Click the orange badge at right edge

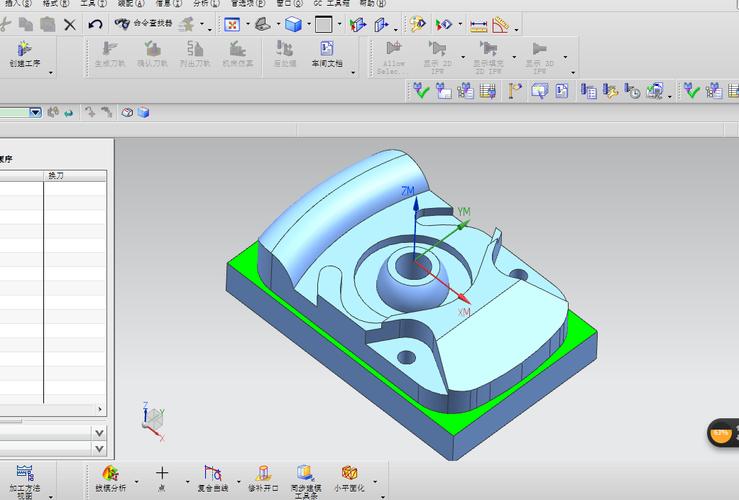[x=722, y=433]
